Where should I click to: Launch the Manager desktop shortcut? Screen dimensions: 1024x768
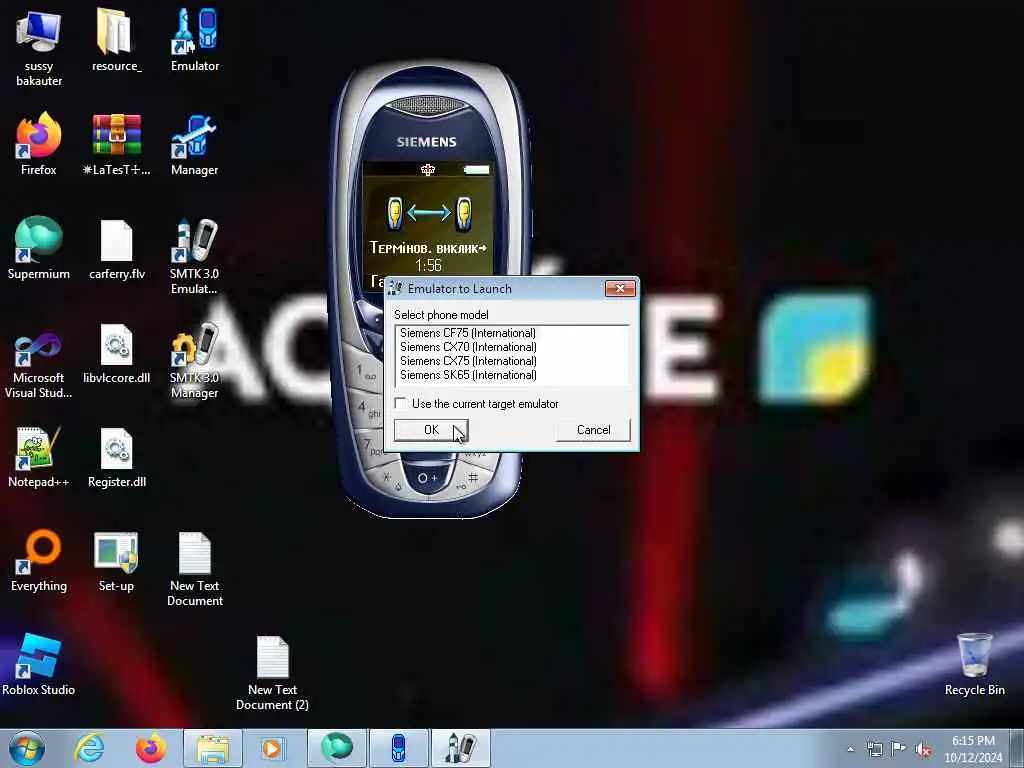[x=195, y=144]
